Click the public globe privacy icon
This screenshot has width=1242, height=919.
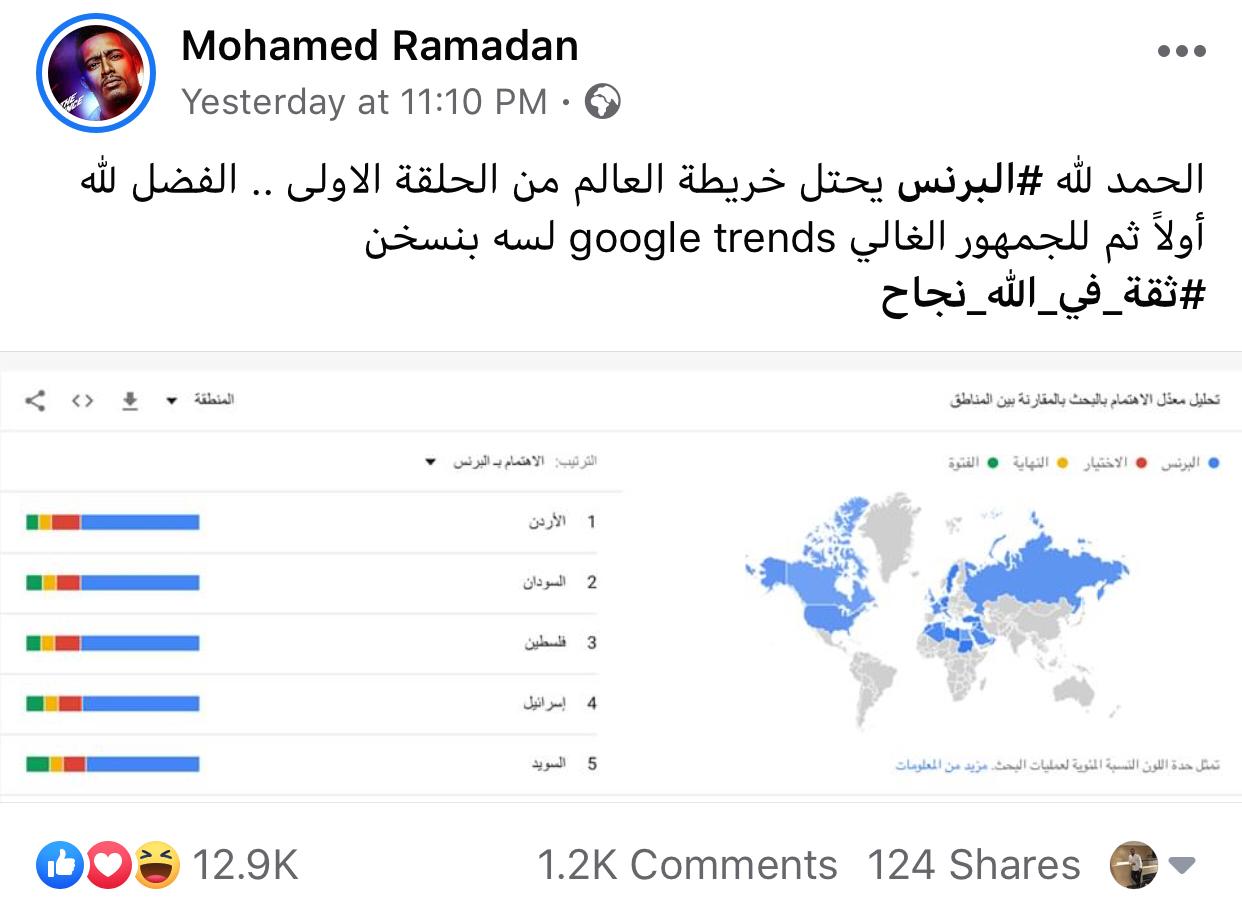[x=602, y=101]
